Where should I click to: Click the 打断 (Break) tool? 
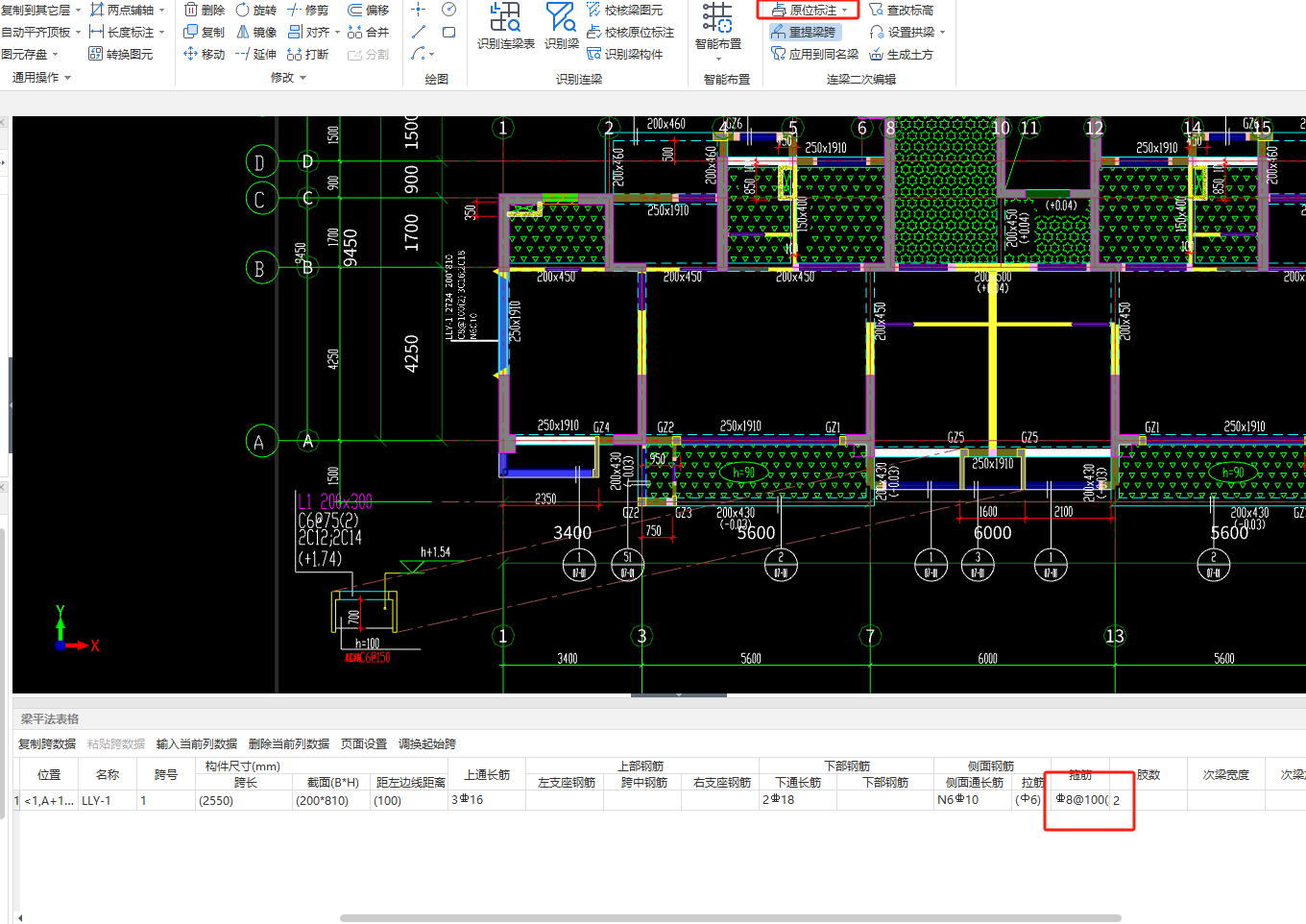[307, 54]
